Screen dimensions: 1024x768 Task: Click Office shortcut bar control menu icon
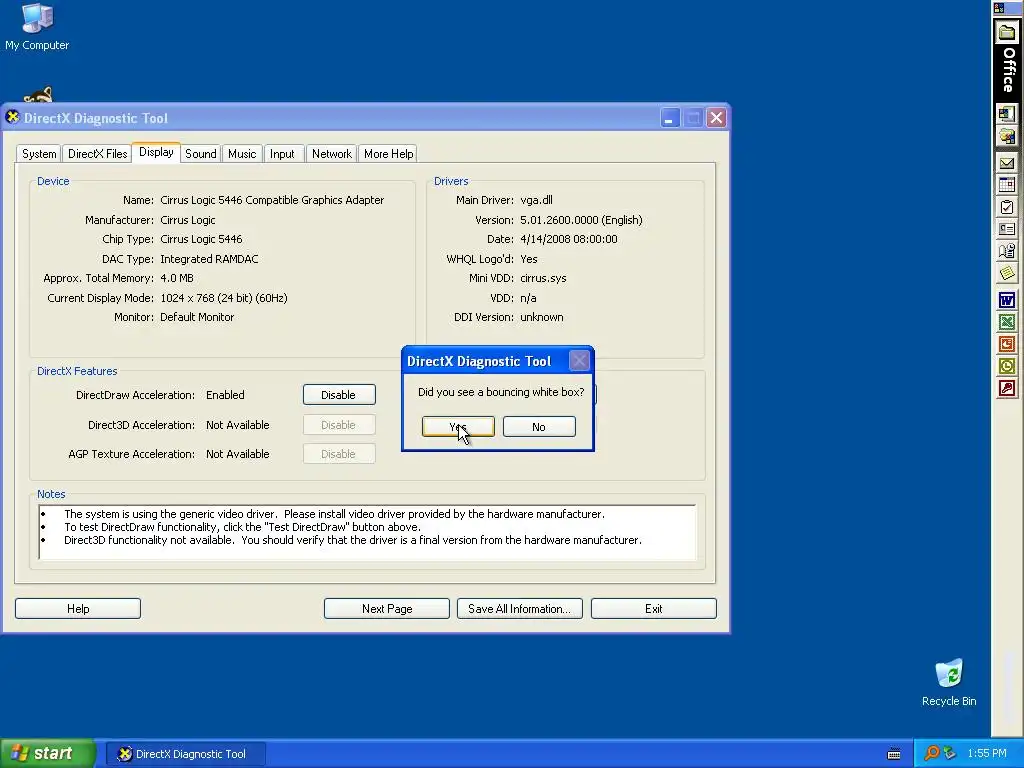(x=999, y=8)
